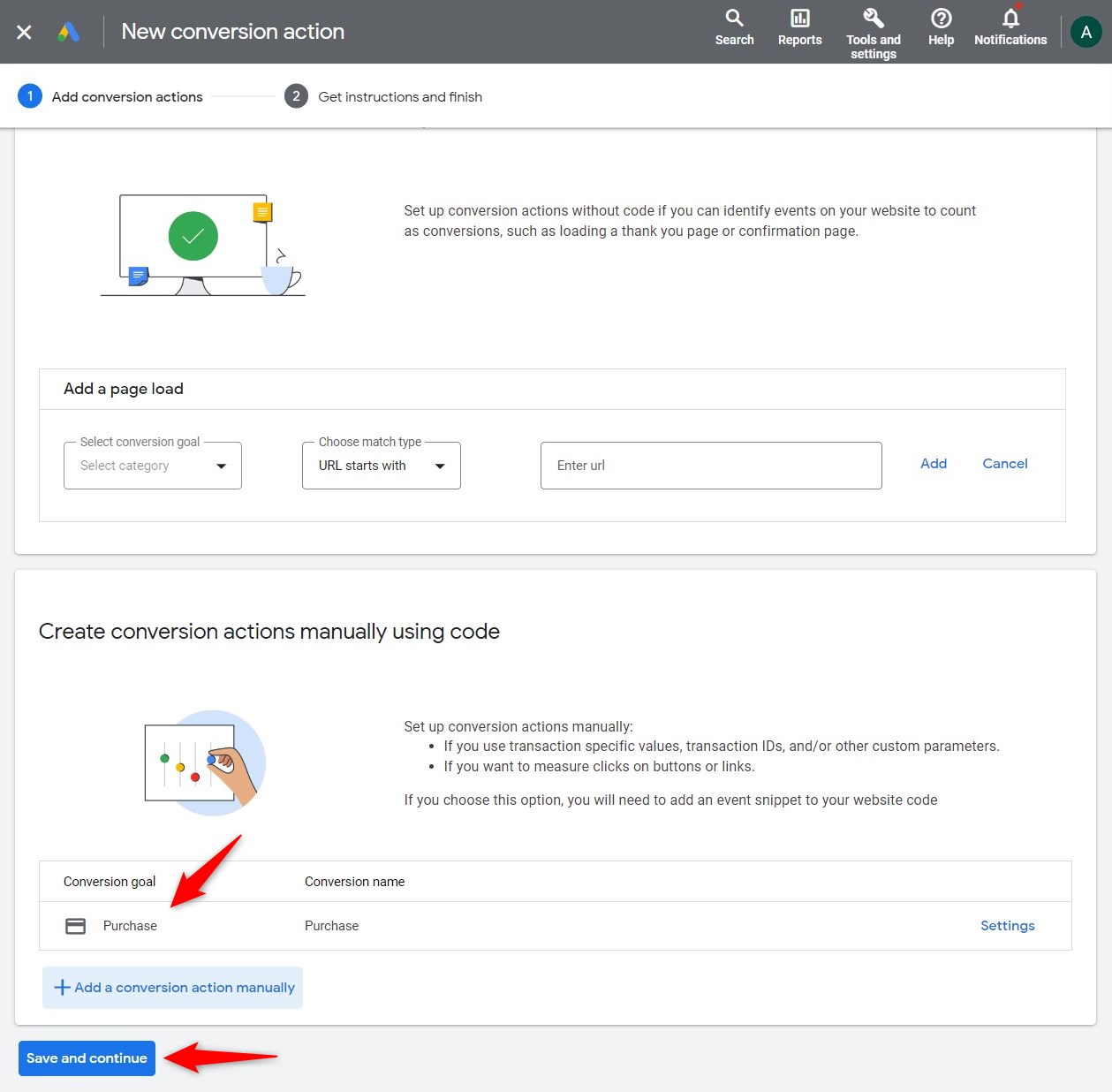The width and height of the screenshot is (1112, 1092).
Task: Close the New conversion action screen
Action: click(23, 31)
